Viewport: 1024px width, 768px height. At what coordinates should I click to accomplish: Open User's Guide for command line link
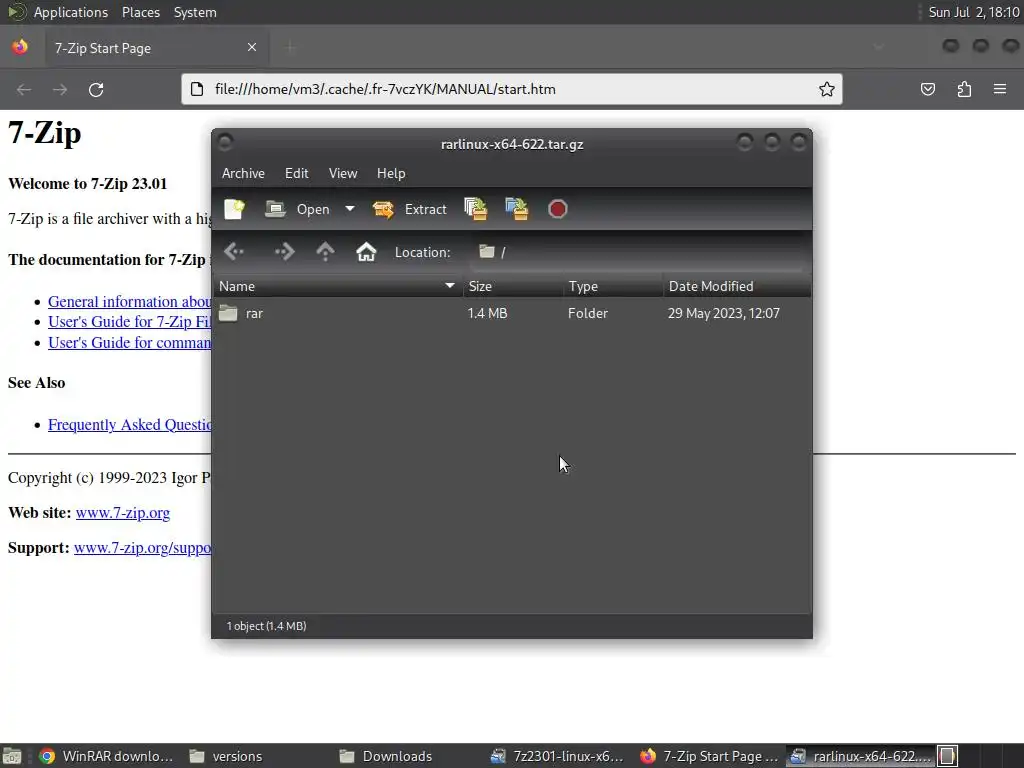point(129,343)
